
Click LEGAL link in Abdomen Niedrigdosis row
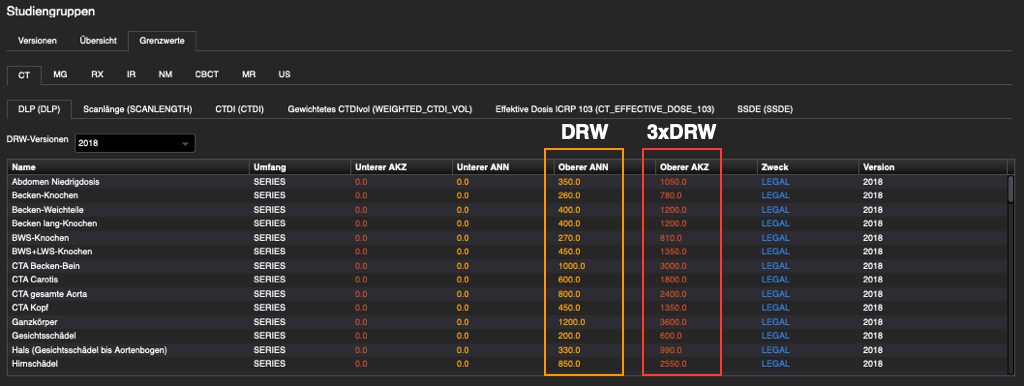775,182
